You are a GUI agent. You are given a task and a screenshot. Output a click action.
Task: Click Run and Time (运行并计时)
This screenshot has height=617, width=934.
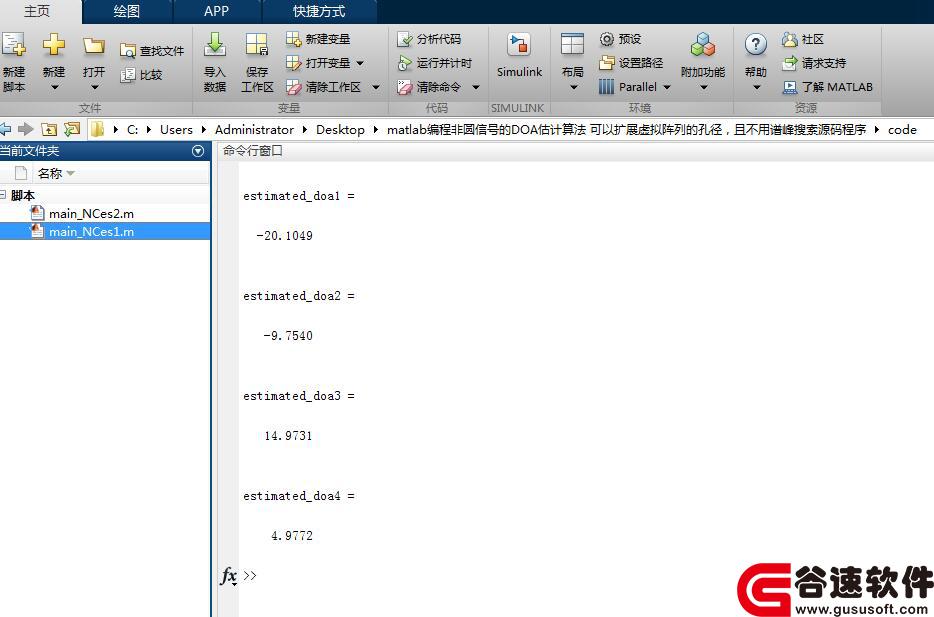(x=434, y=63)
